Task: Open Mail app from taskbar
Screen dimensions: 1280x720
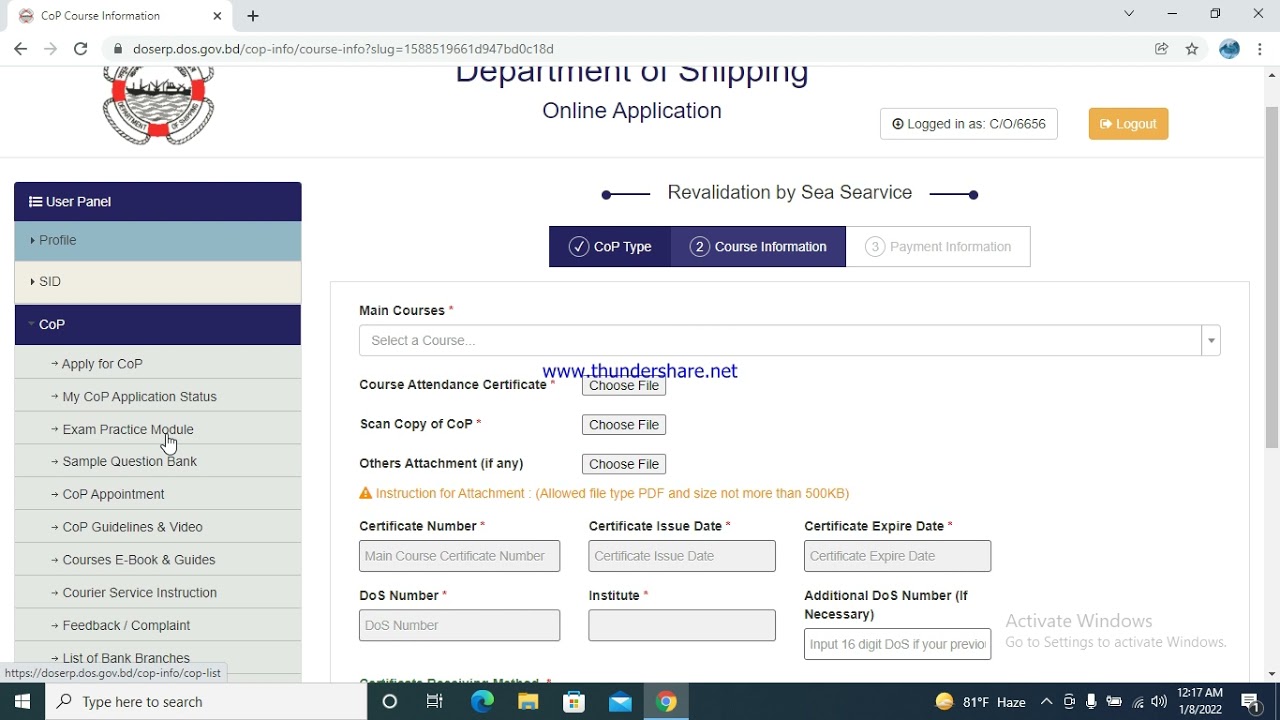Action: pos(620,701)
